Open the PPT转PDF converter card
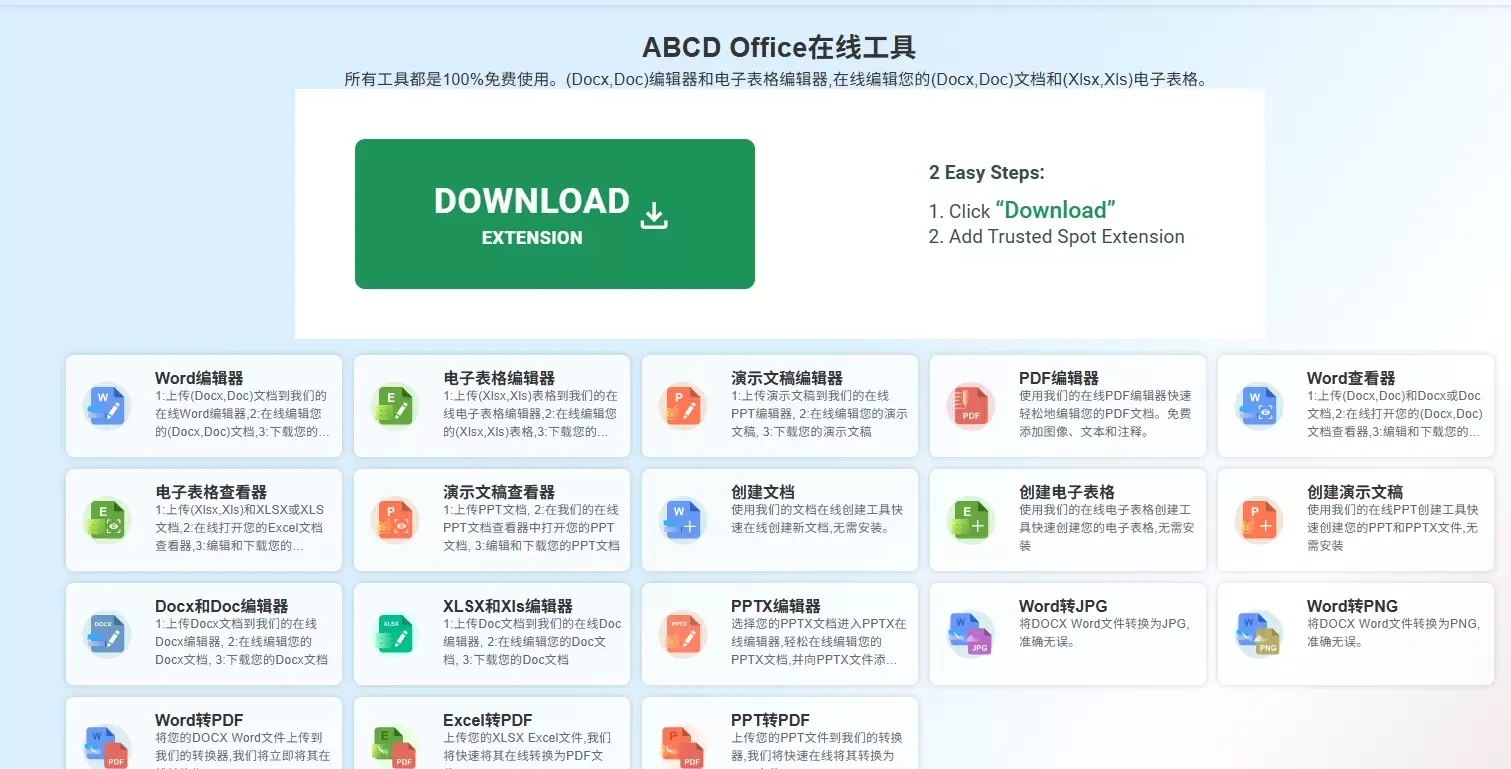 pyautogui.click(x=779, y=734)
